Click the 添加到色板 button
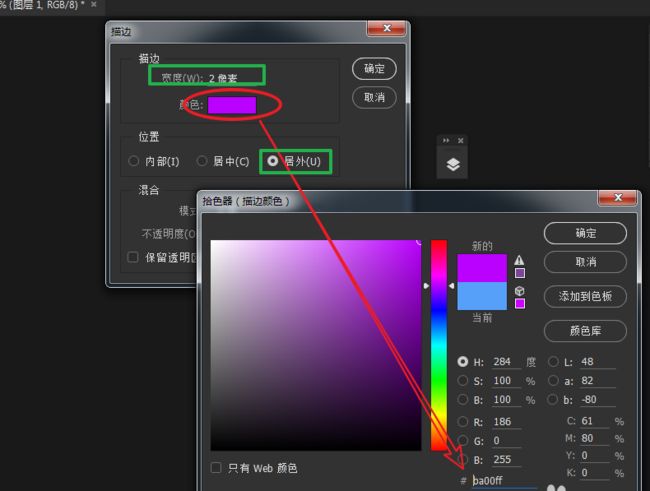The height and width of the screenshot is (491, 650). pyautogui.click(x=585, y=296)
